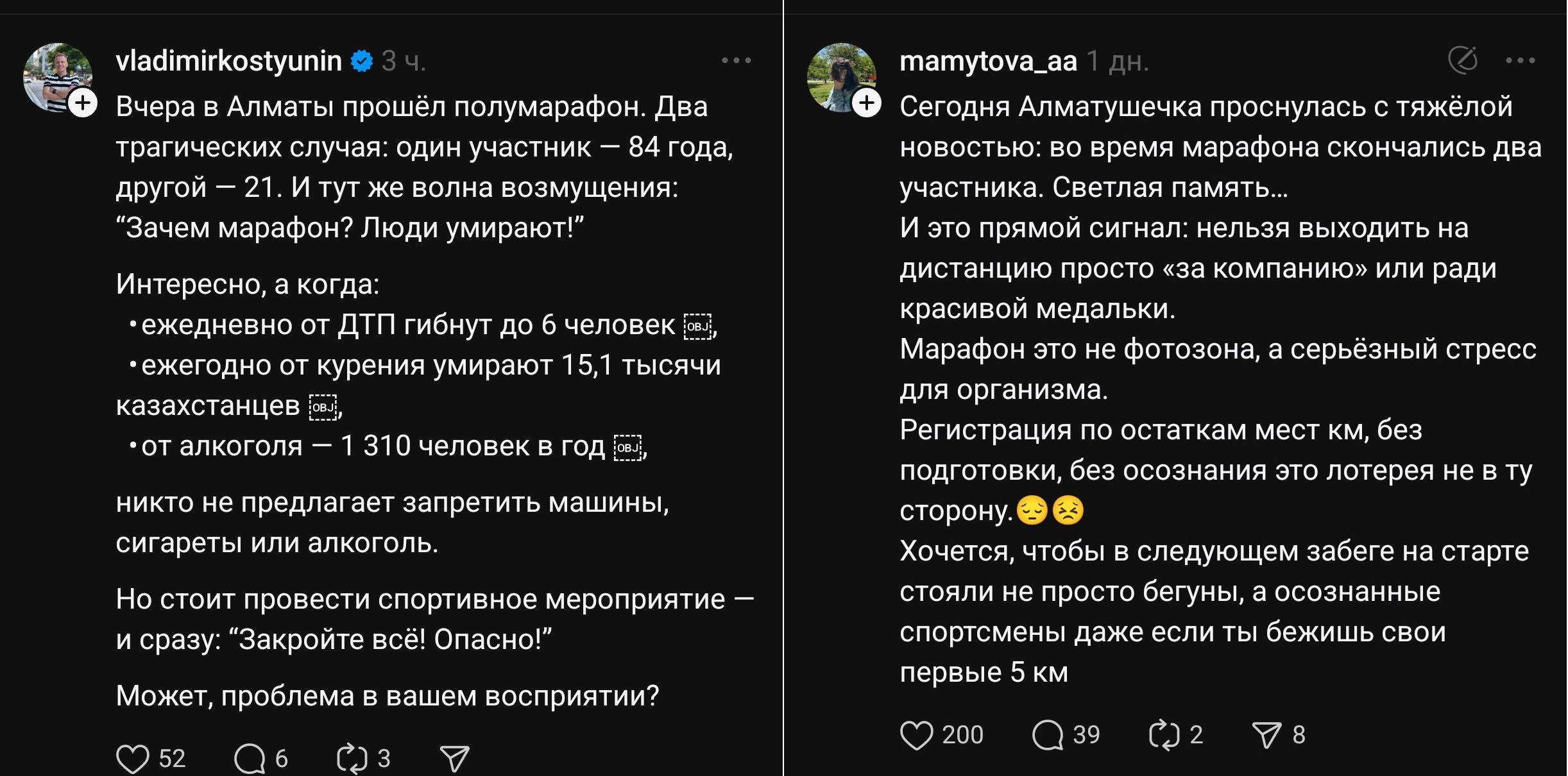Open more options menu for mamytova_aa post
The image size is (1568, 776).
point(1520,61)
